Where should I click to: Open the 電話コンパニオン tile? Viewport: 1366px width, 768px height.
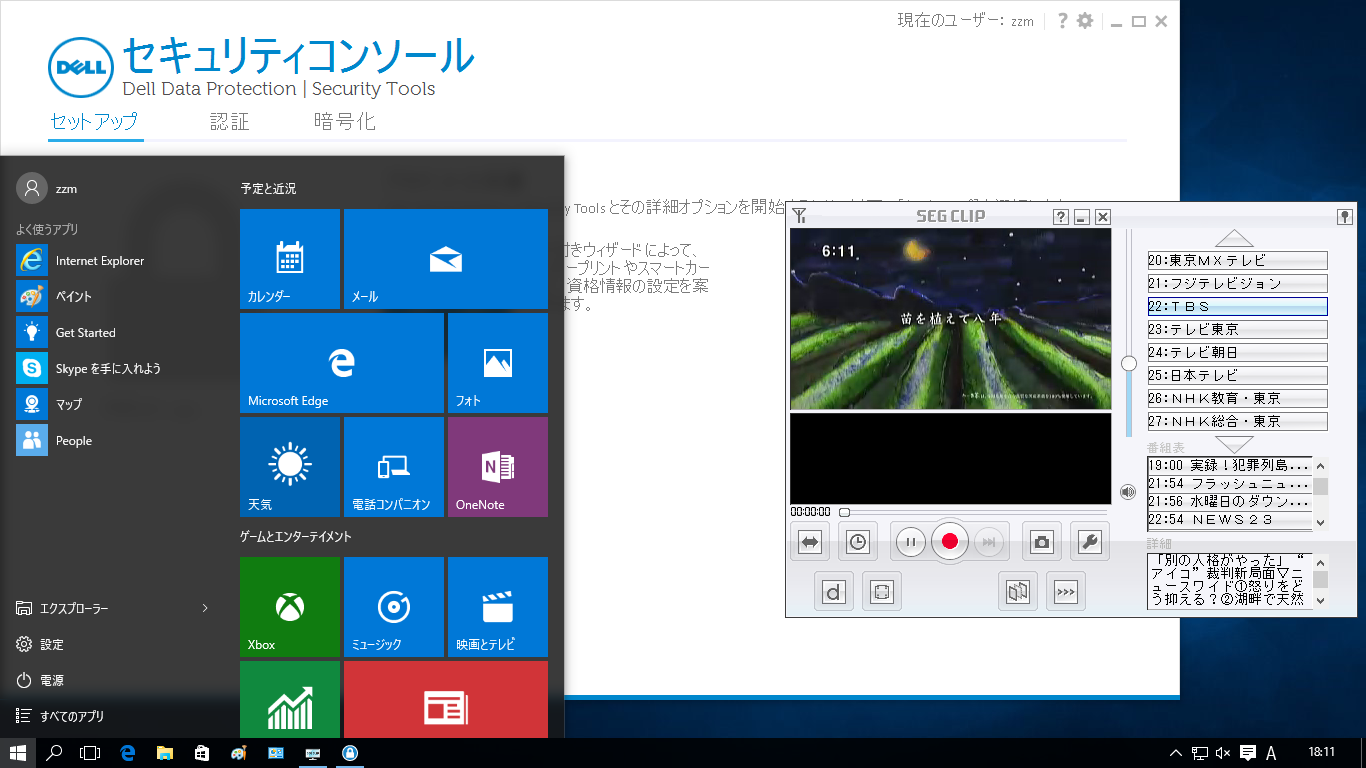[x=394, y=467]
